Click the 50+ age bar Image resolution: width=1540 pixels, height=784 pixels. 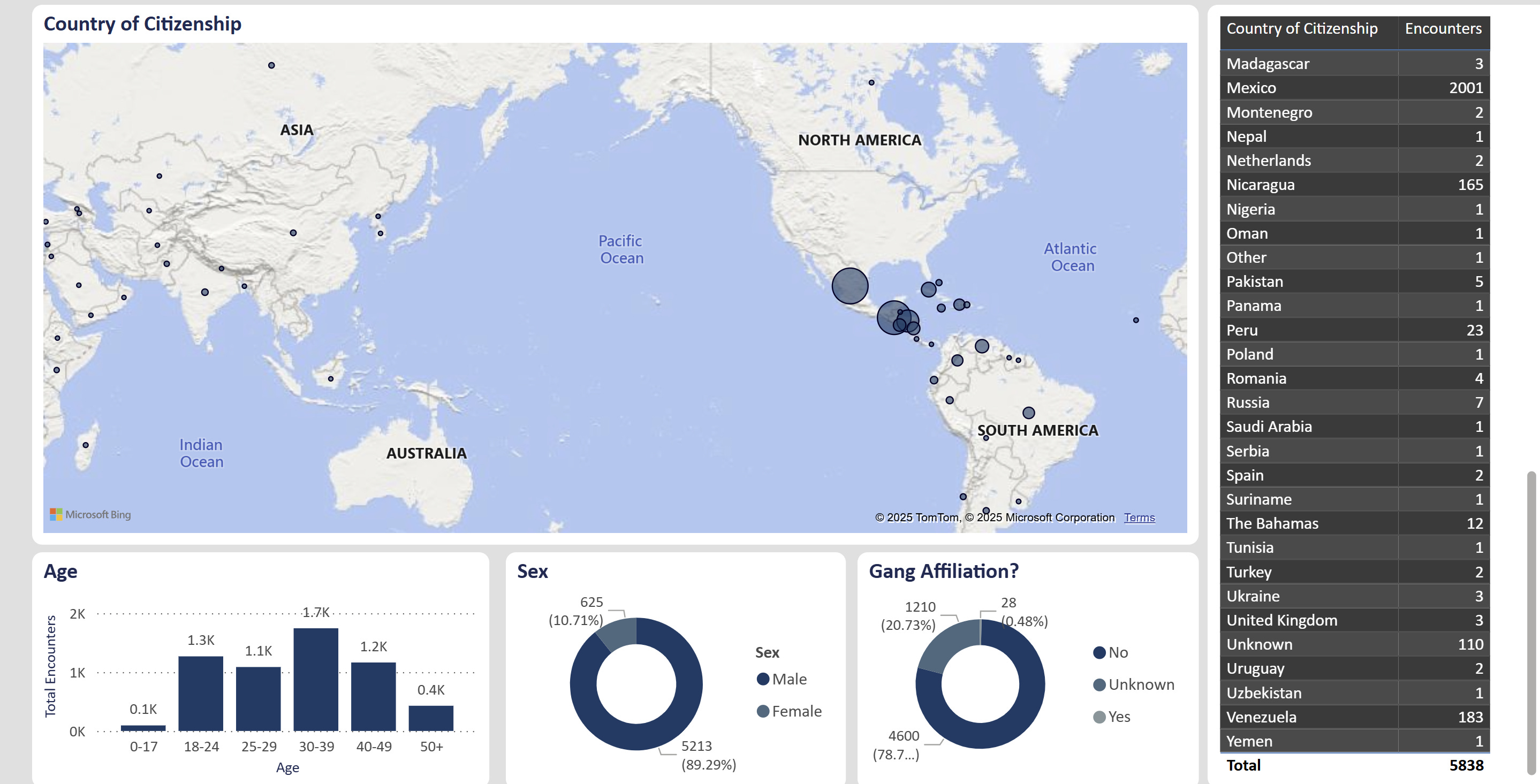point(430,718)
